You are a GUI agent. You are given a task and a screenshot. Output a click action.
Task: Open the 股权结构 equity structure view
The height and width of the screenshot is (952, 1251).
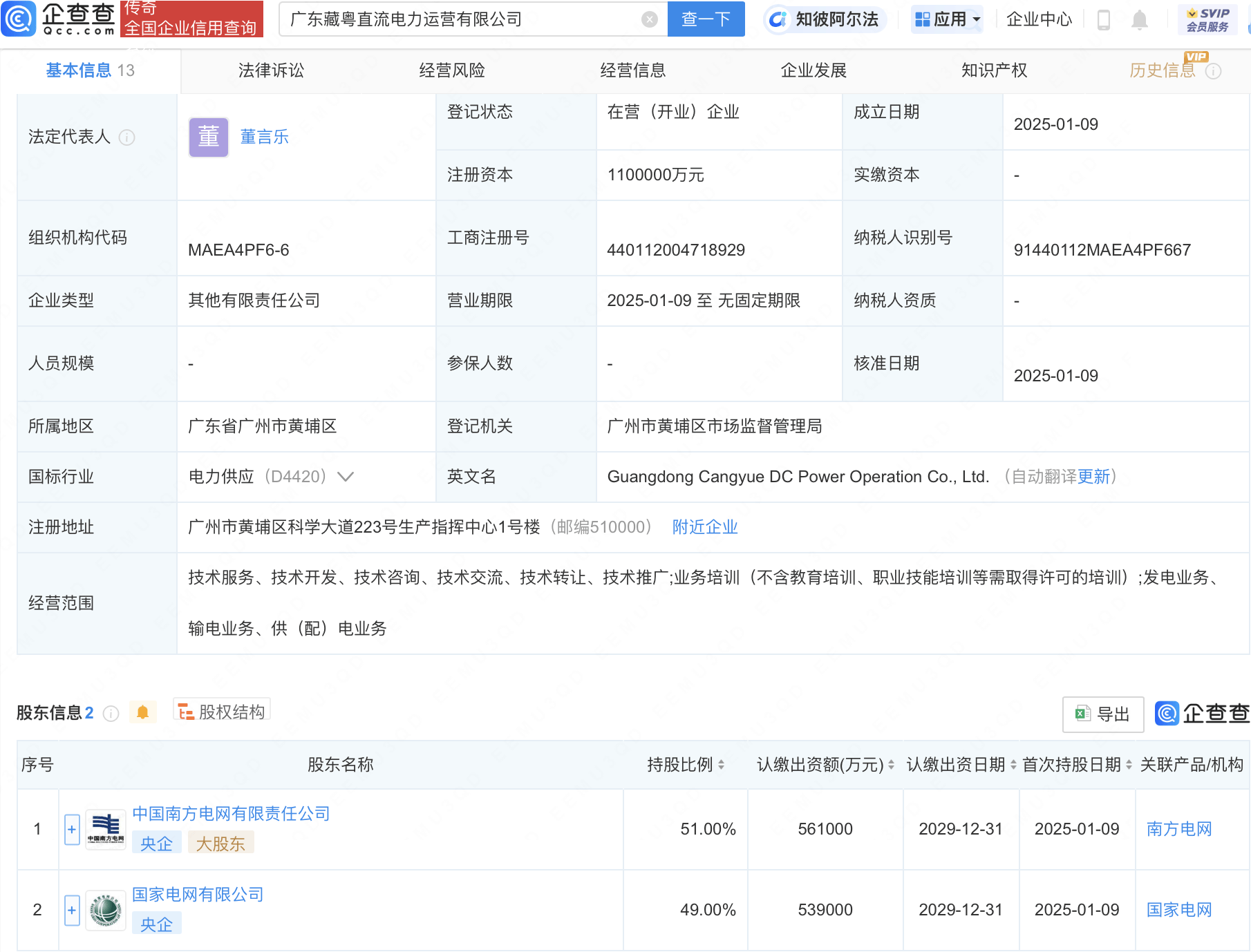221,711
